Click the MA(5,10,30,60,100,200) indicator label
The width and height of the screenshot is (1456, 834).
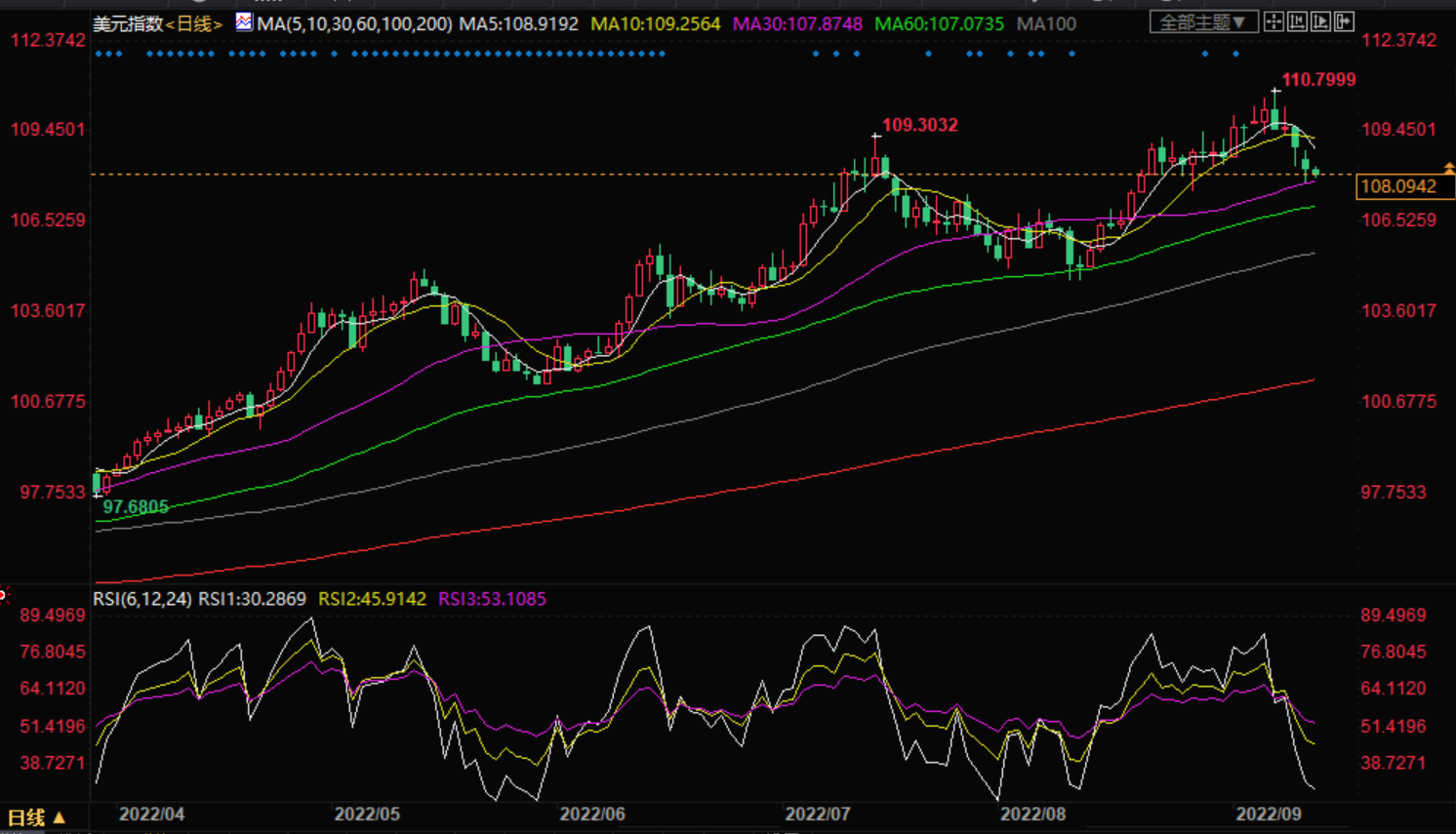point(354,23)
